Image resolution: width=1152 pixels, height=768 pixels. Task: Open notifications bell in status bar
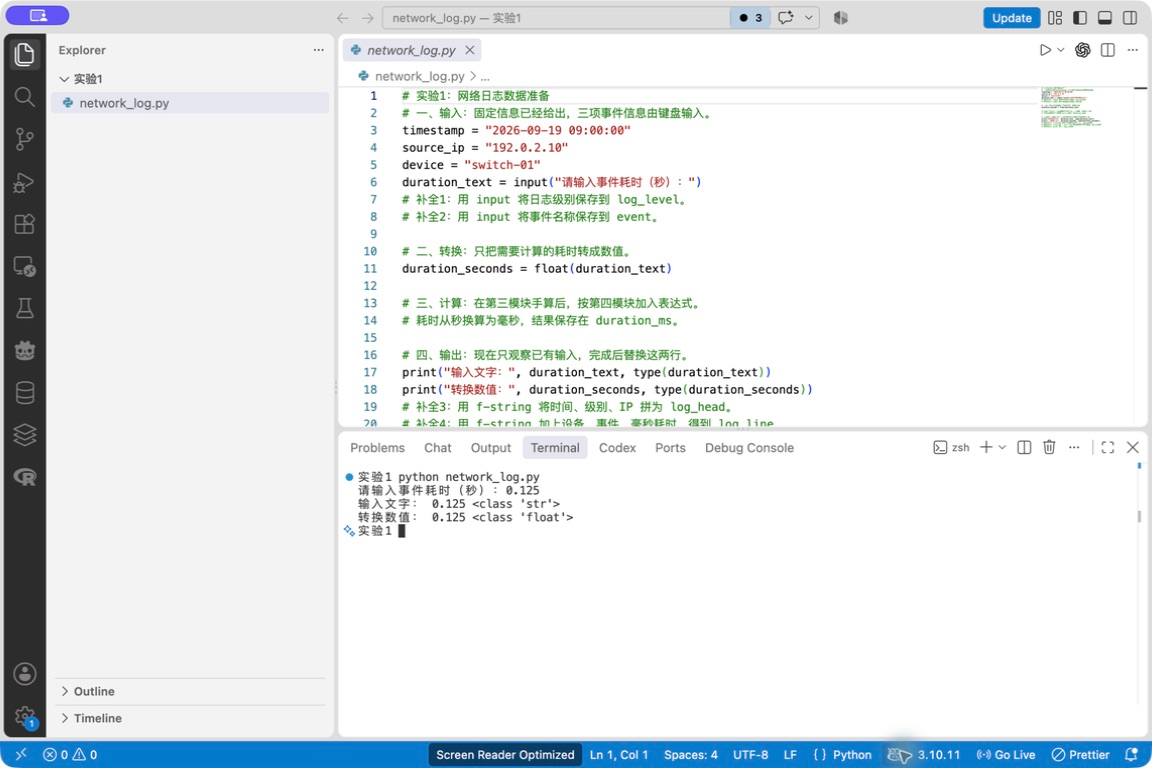(x=1131, y=755)
